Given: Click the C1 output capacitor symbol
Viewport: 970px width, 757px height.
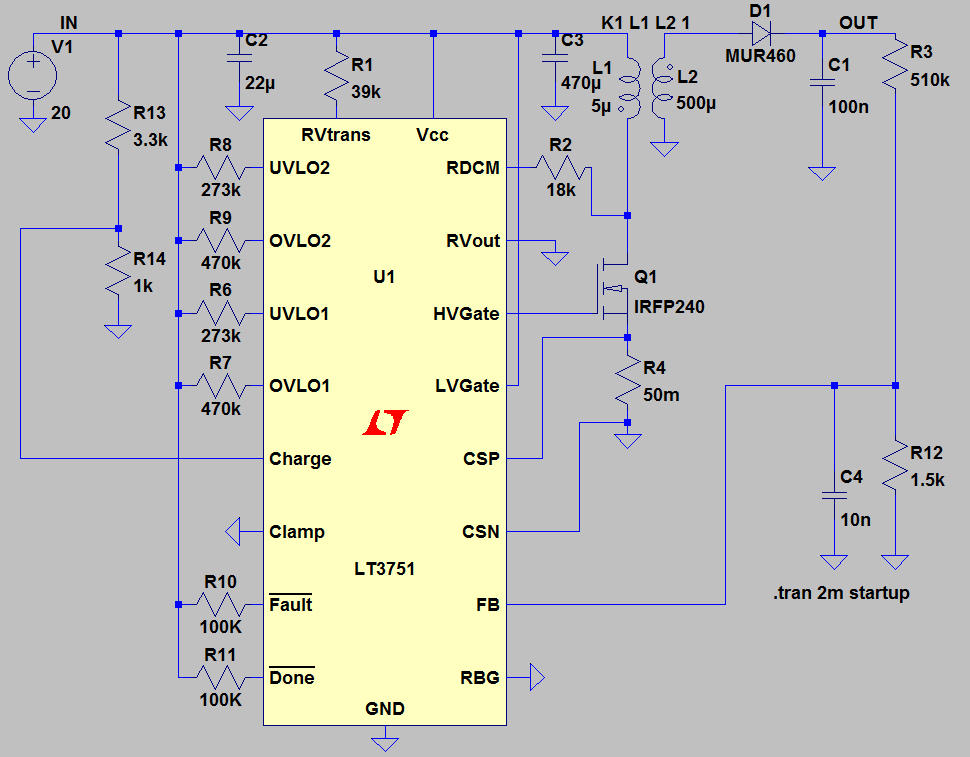Looking at the screenshot, I should click(822, 82).
